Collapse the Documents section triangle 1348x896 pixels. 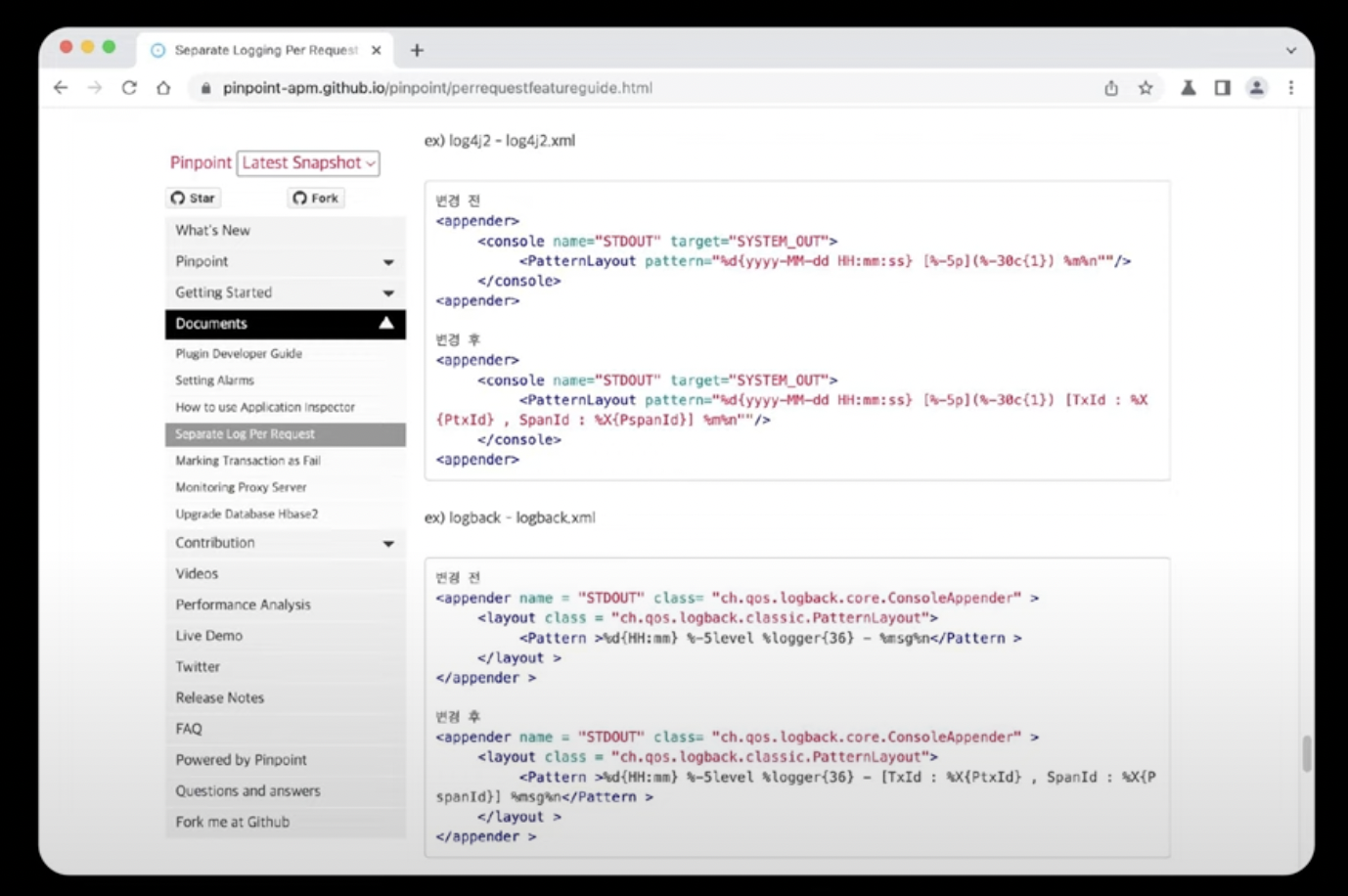[387, 324]
